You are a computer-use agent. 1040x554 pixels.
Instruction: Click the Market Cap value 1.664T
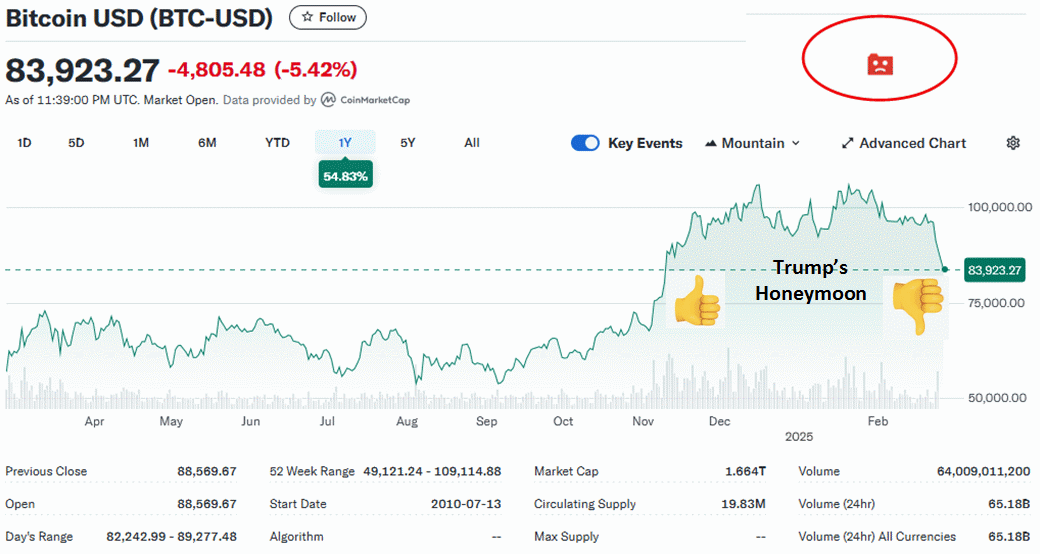tap(746, 471)
